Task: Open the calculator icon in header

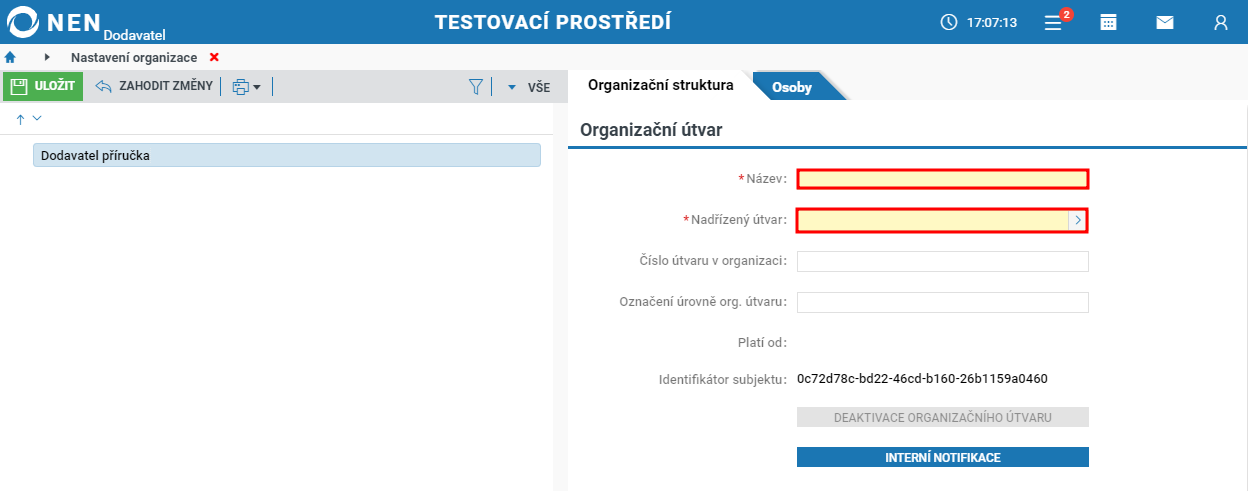Action: 1108,22
